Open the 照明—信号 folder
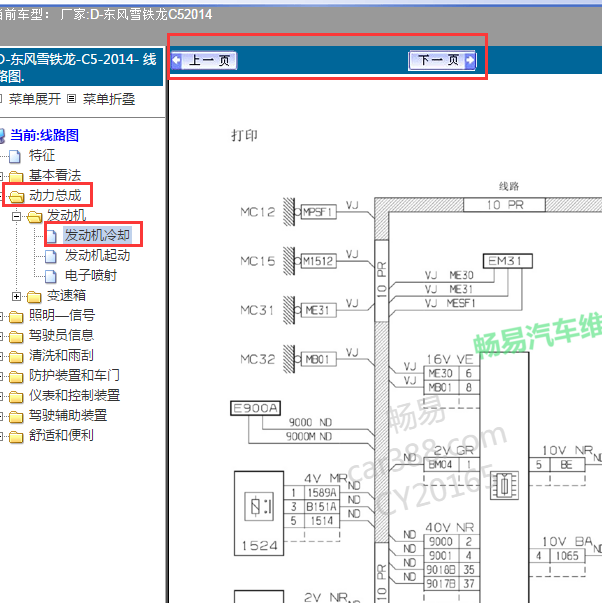 point(62,315)
